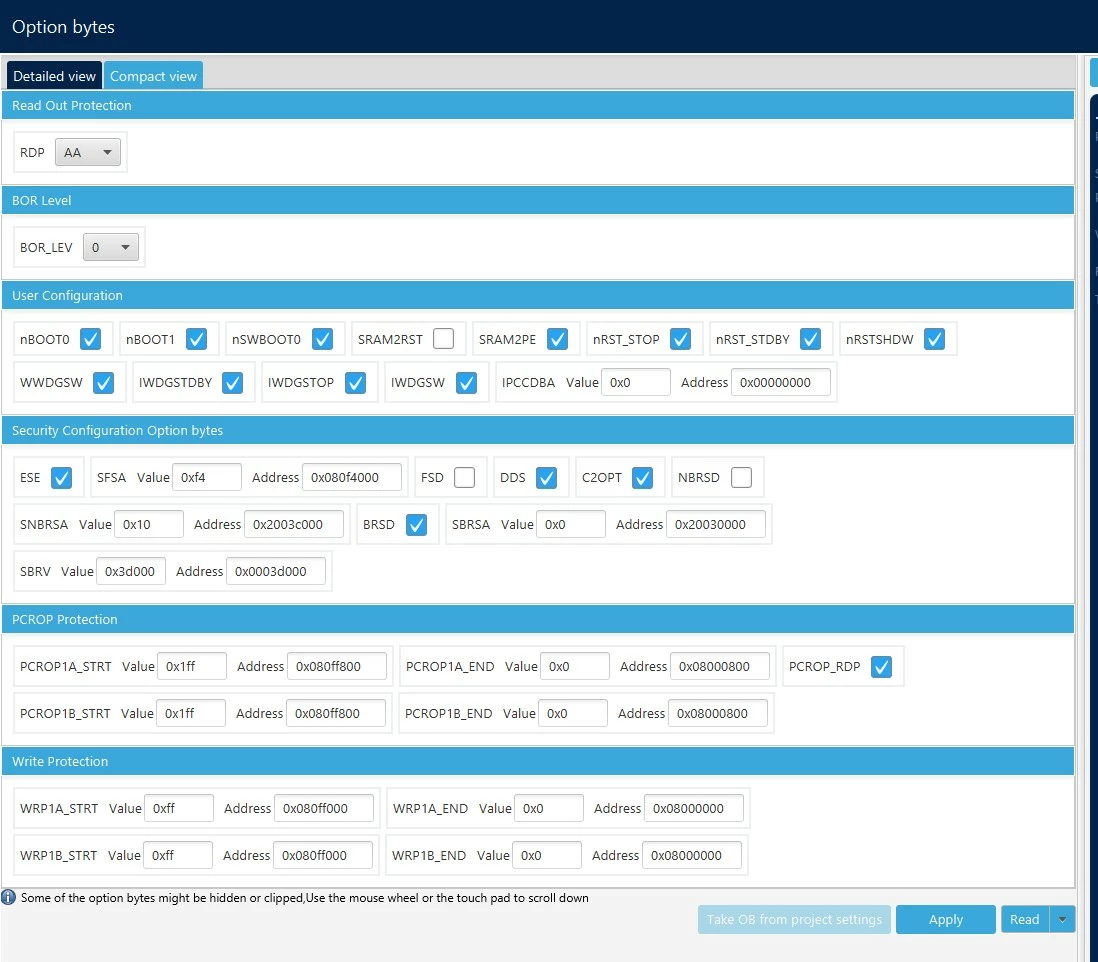Viewport: 1098px width, 962px height.
Task: Toggle the BRSD checkbox
Action: [417, 524]
